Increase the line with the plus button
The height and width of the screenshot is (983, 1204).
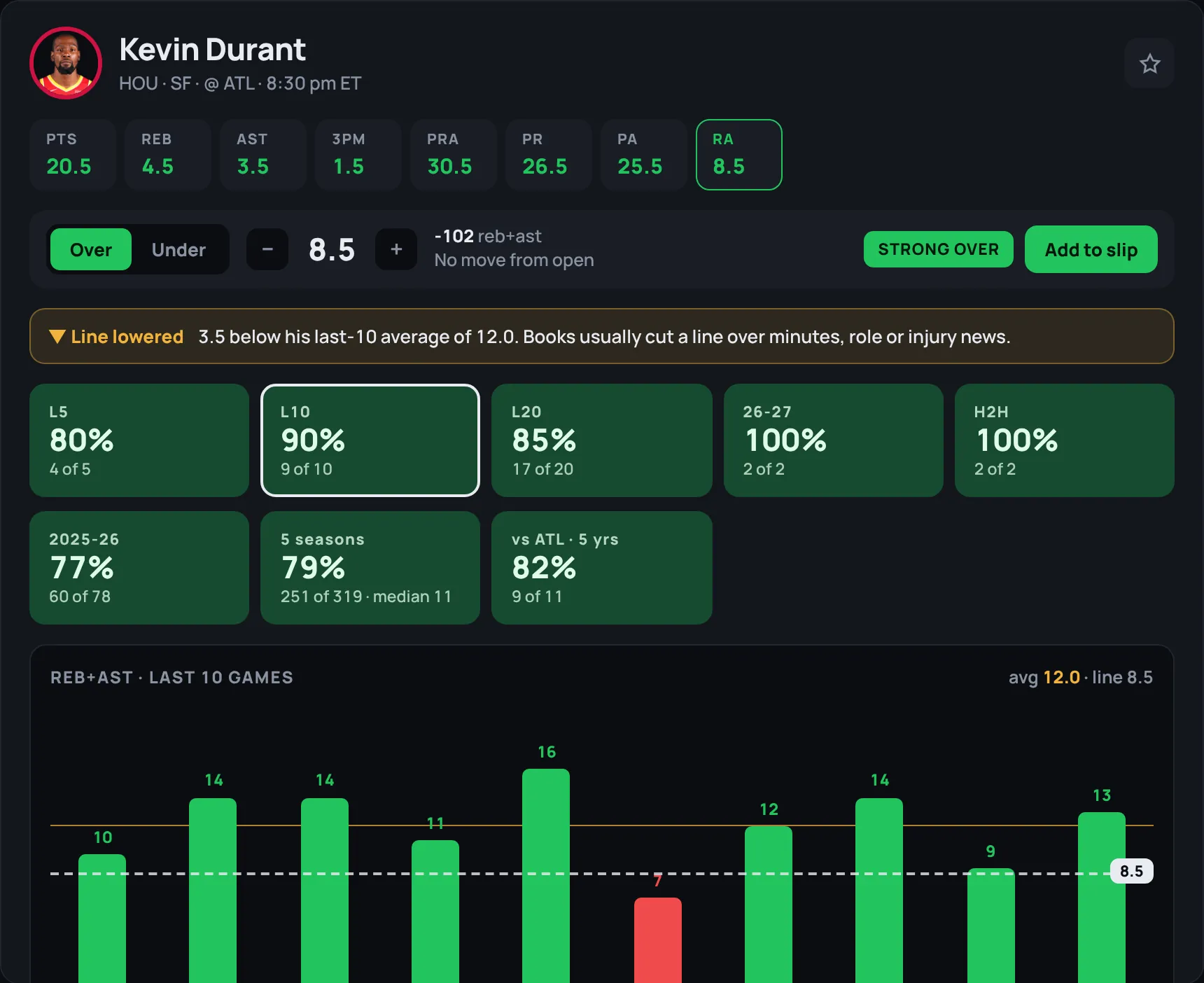click(x=396, y=249)
